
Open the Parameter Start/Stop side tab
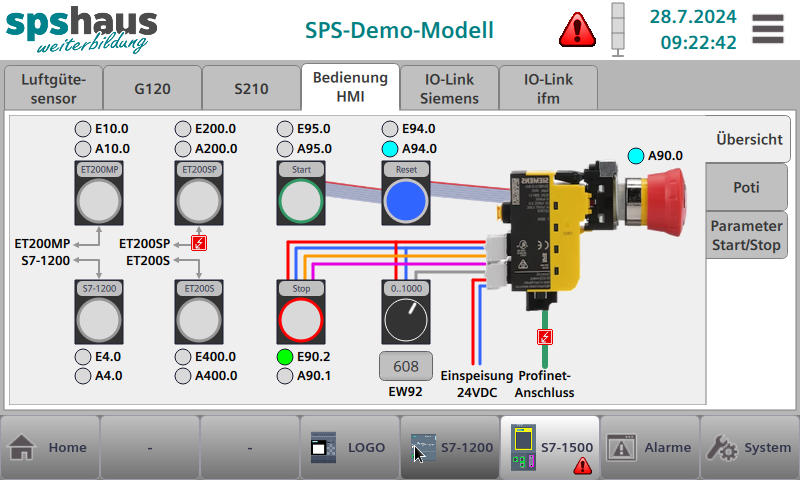[x=747, y=235]
